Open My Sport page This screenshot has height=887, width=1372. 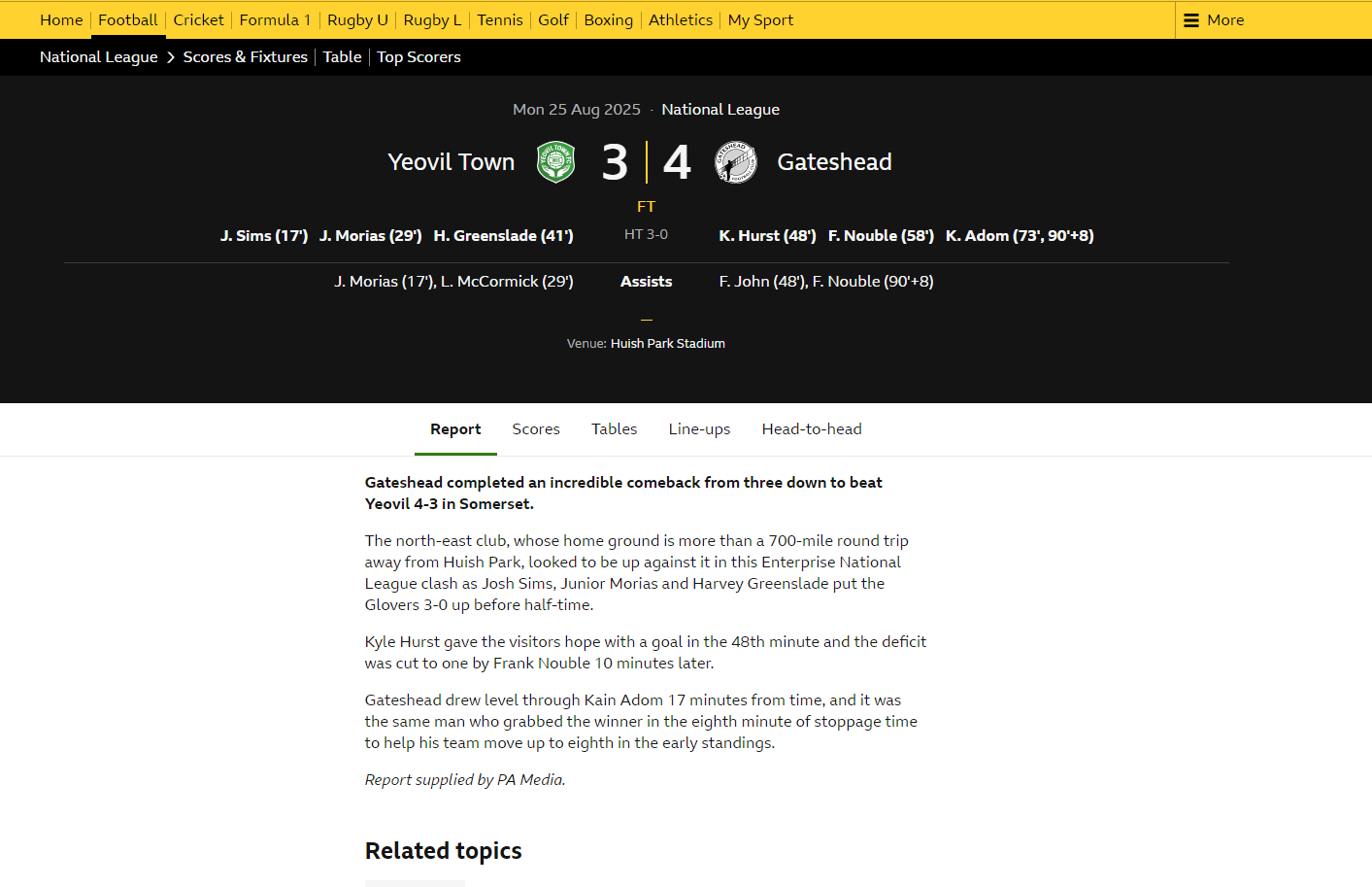(760, 19)
